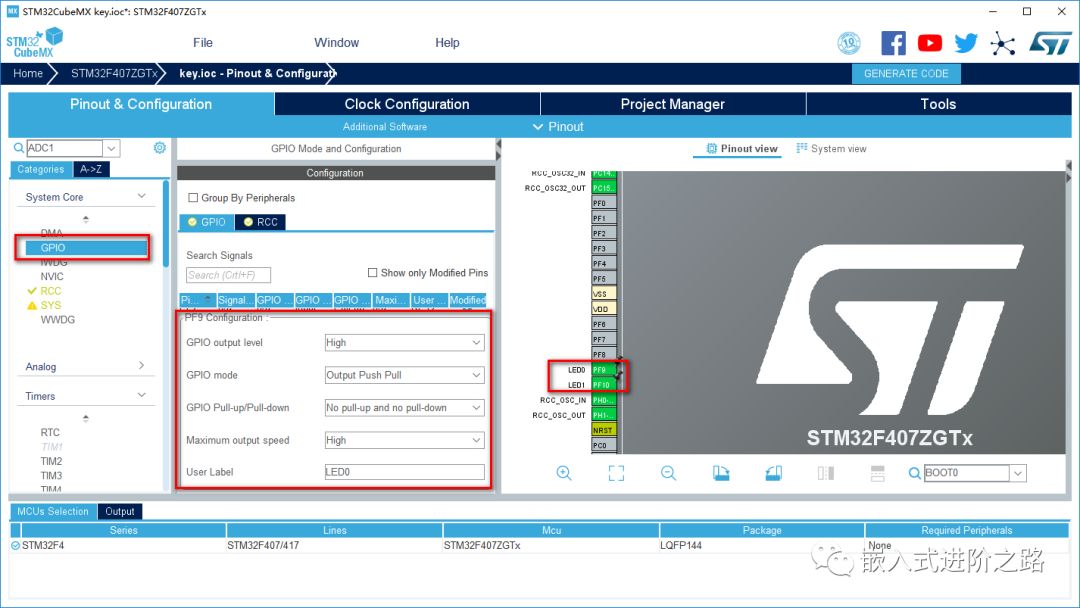Image resolution: width=1080 pixels, height=608 pixels.
Task: Zoom in on the pinout view
Action: (564, 473)
